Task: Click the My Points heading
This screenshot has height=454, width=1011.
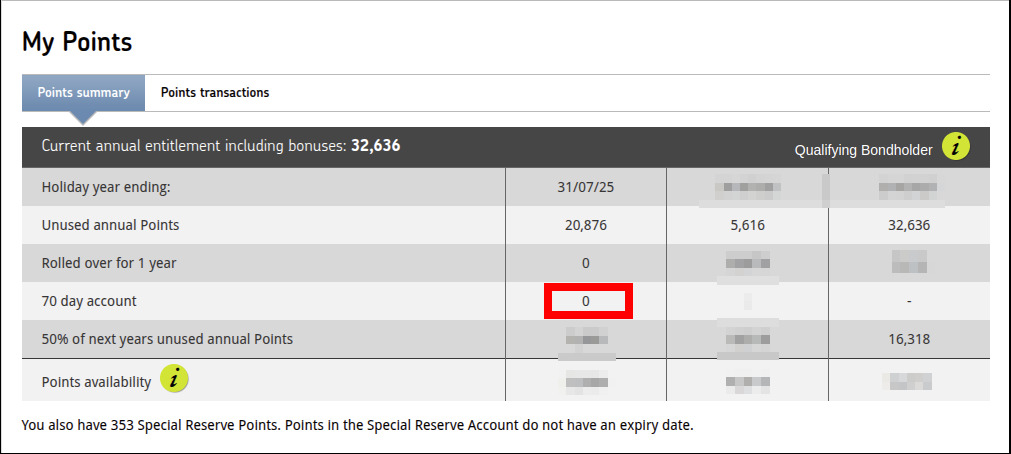Action: (77, 42)
